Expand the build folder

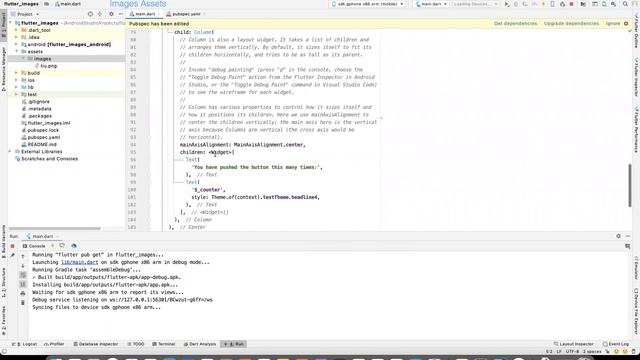pos(16,73)
